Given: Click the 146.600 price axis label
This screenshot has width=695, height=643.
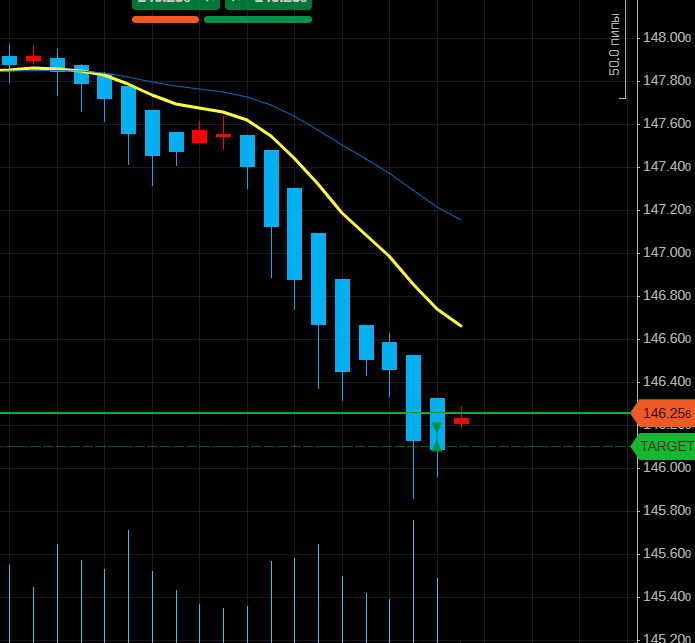Looking at the screenshot, I should click(x=667, y=339).
